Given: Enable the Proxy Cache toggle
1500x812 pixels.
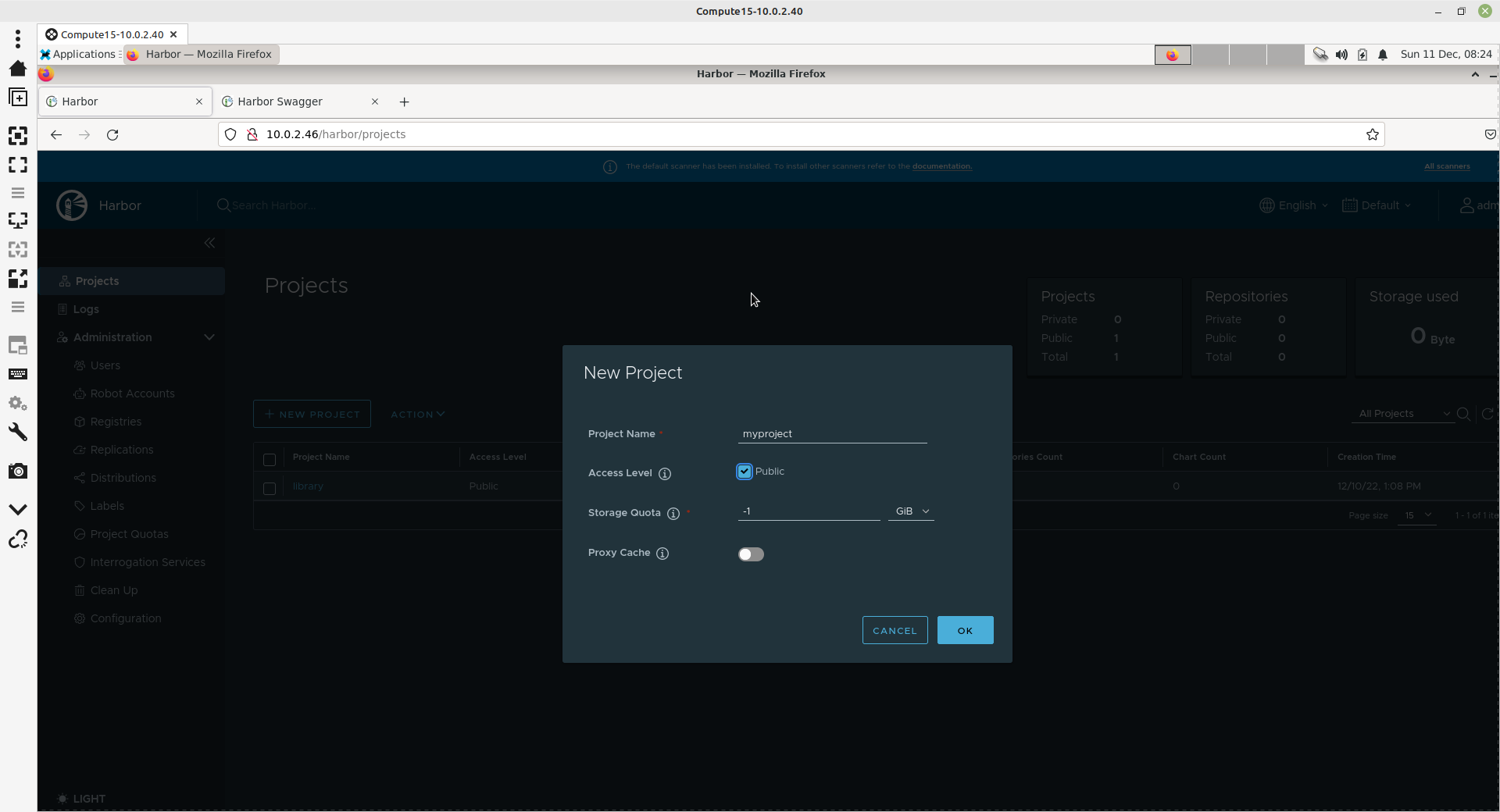Looking at the screenshot, I should click(x=751, y=554).
